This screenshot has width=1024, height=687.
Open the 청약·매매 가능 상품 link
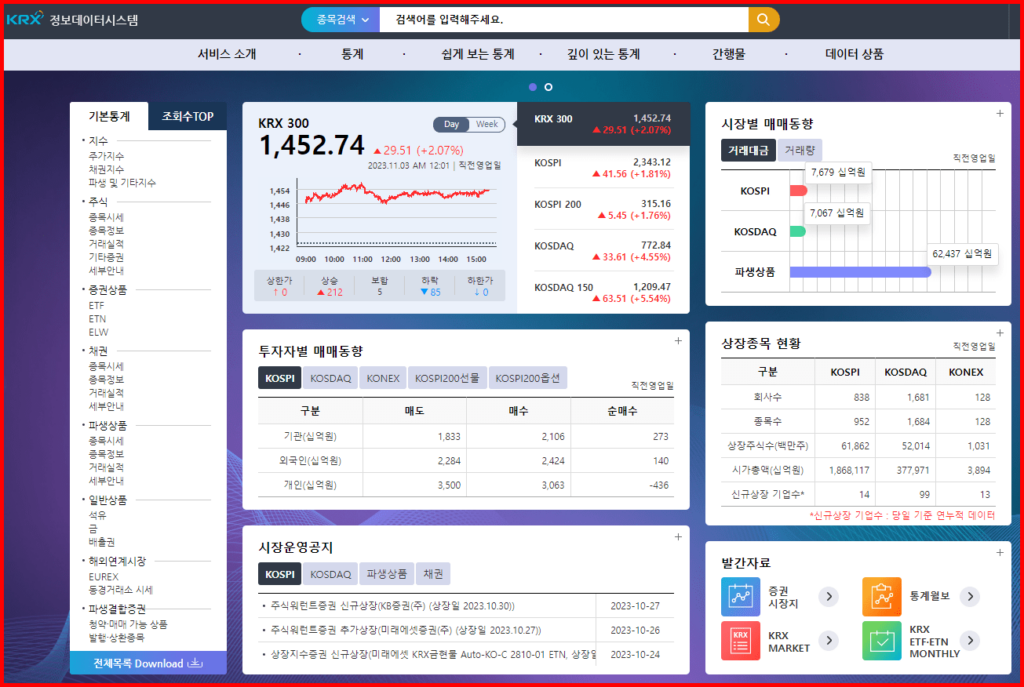[x=128, y=624]
